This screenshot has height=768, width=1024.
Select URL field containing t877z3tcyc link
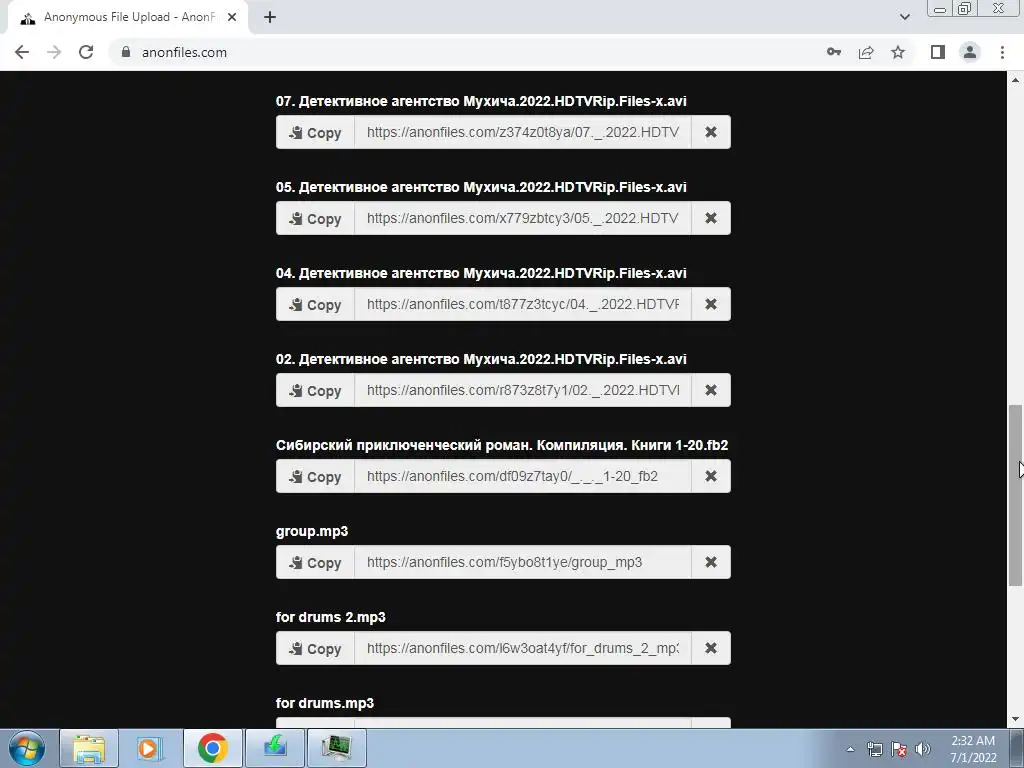523,304
